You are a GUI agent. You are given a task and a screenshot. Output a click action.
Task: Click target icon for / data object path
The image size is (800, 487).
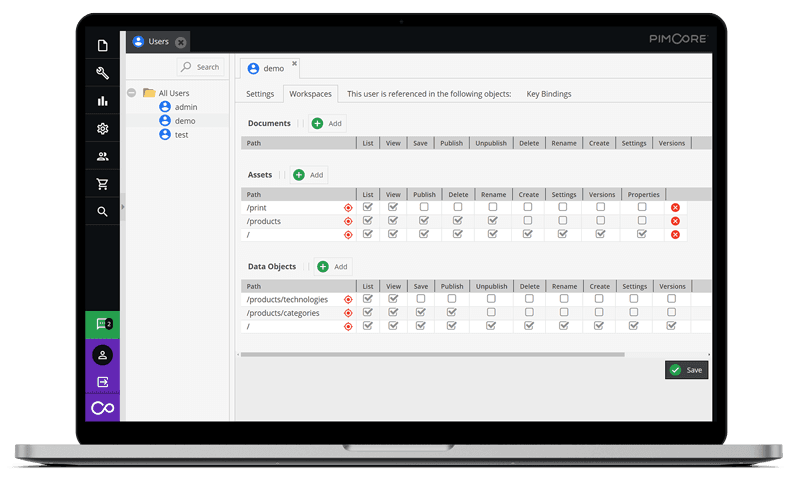pyautogui.click(x=348, y=326)
